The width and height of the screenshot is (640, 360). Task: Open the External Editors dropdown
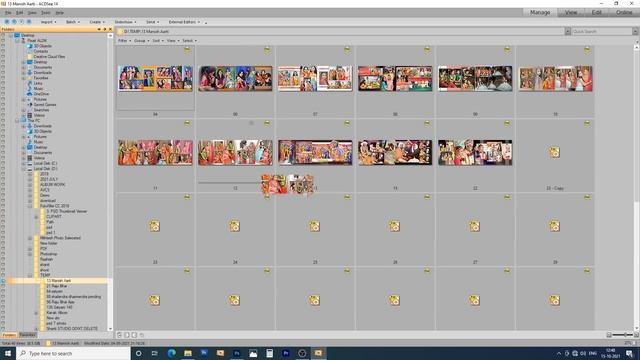[x=184, y=22]
